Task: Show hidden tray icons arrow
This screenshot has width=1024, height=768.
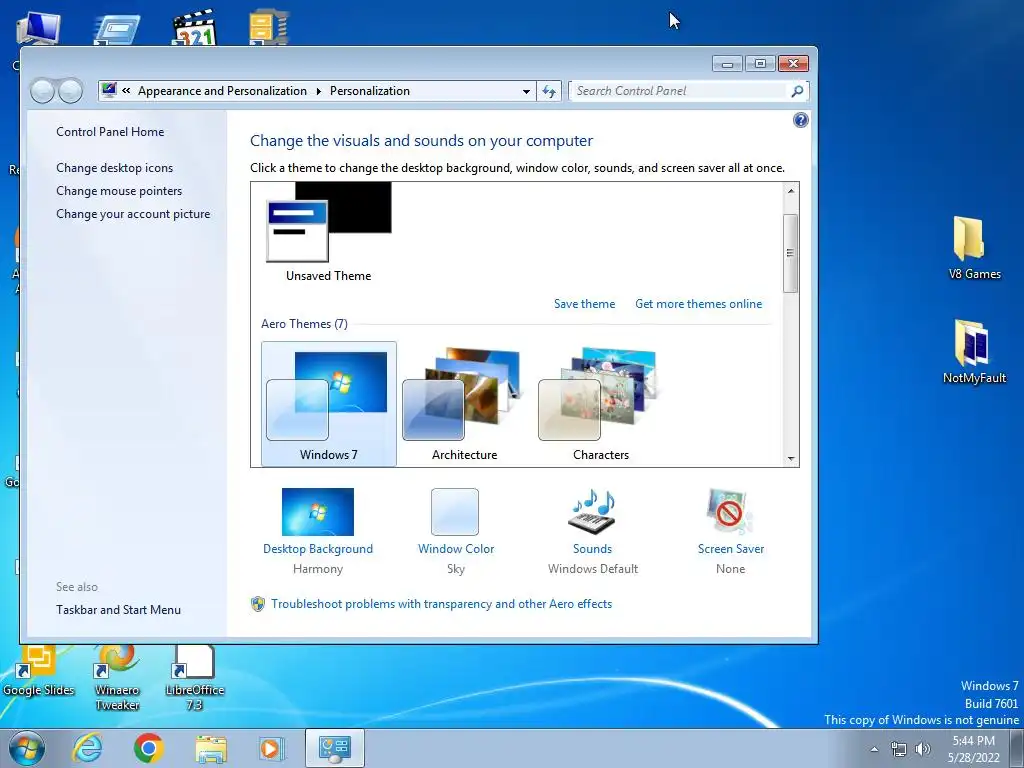Action: (874, 749)
